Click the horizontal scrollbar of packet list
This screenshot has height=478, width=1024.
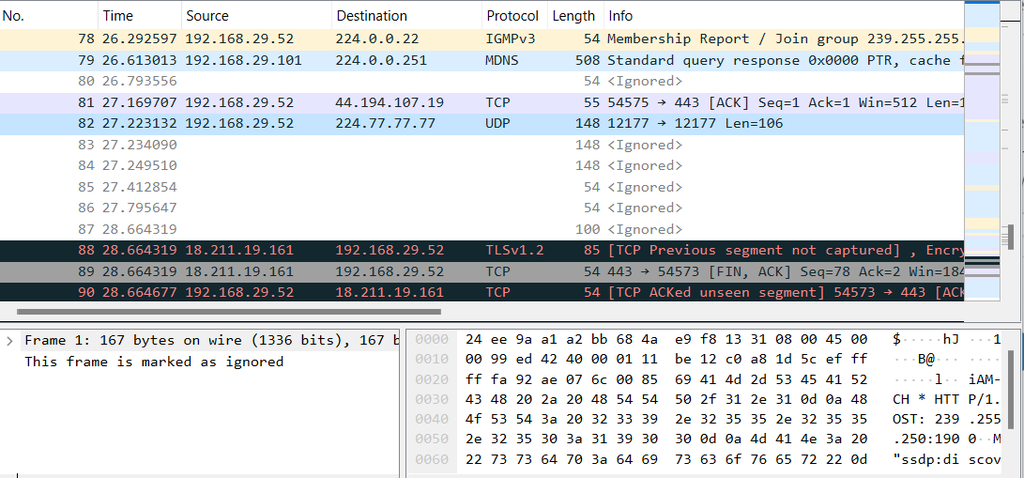click(229, 311)
